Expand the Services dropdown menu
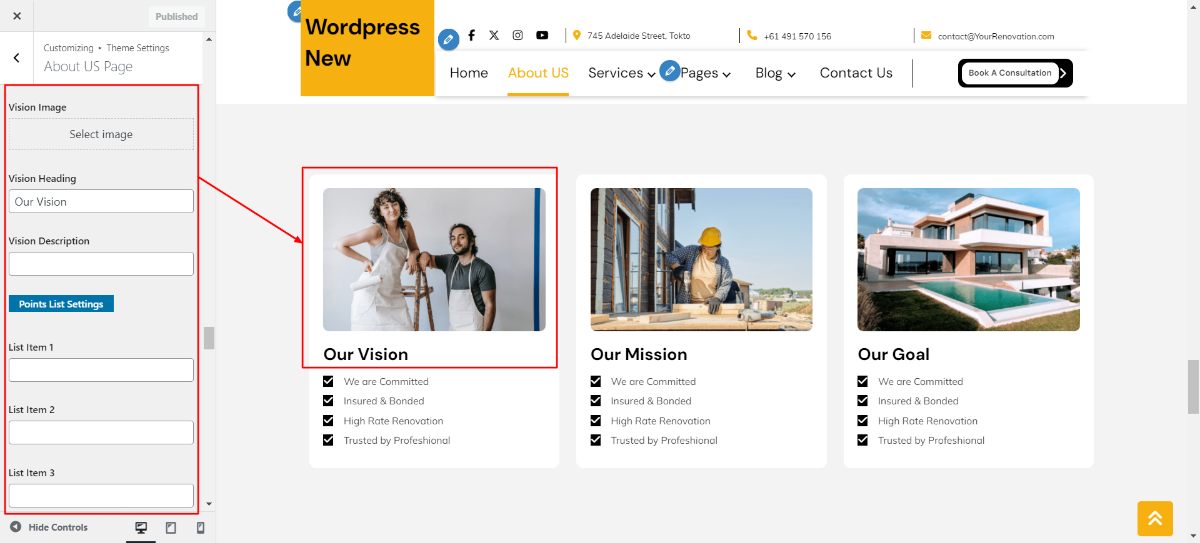Image resolution: width=1200 pixels, height=543 pixels. pyautogui.click(x=621, y=73)
